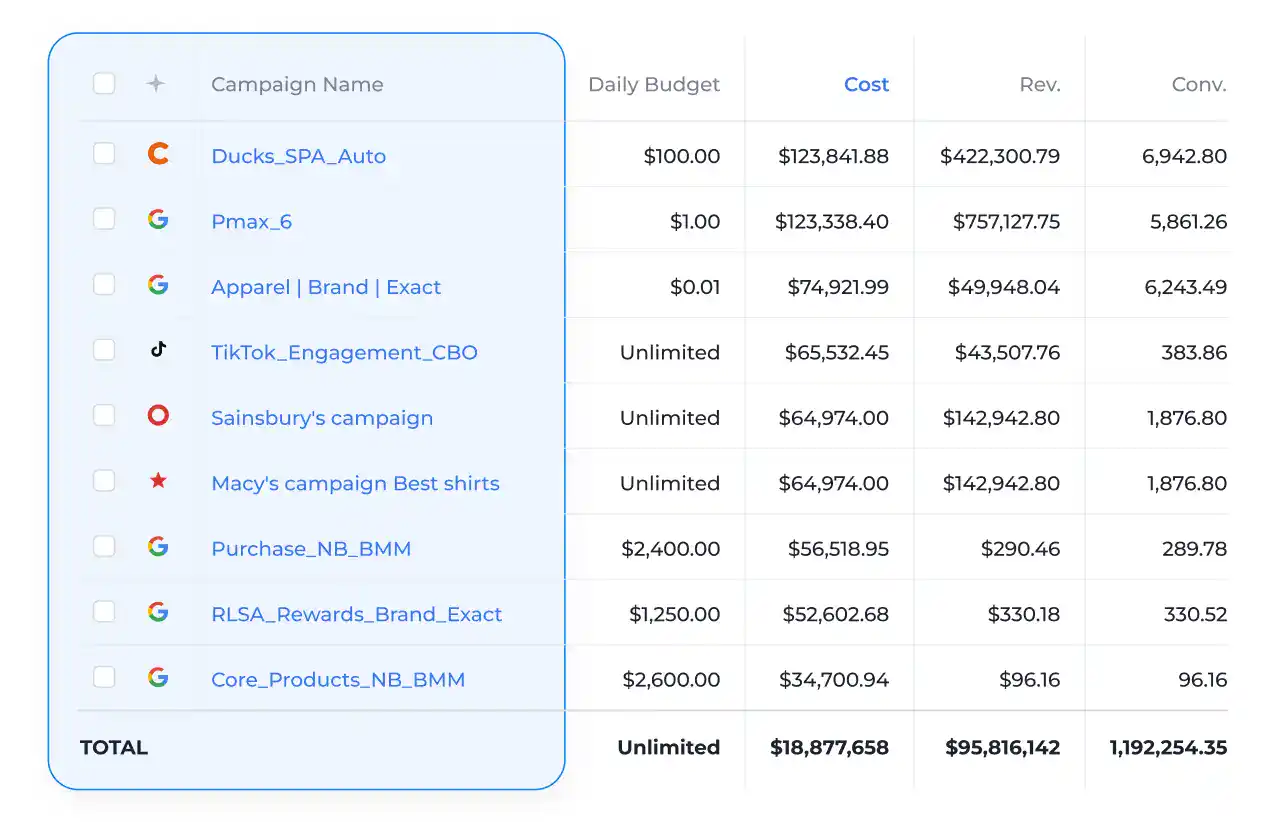
Task: Tick the Core_Products_NB_BMM checkbox
Action: point(104,678)
